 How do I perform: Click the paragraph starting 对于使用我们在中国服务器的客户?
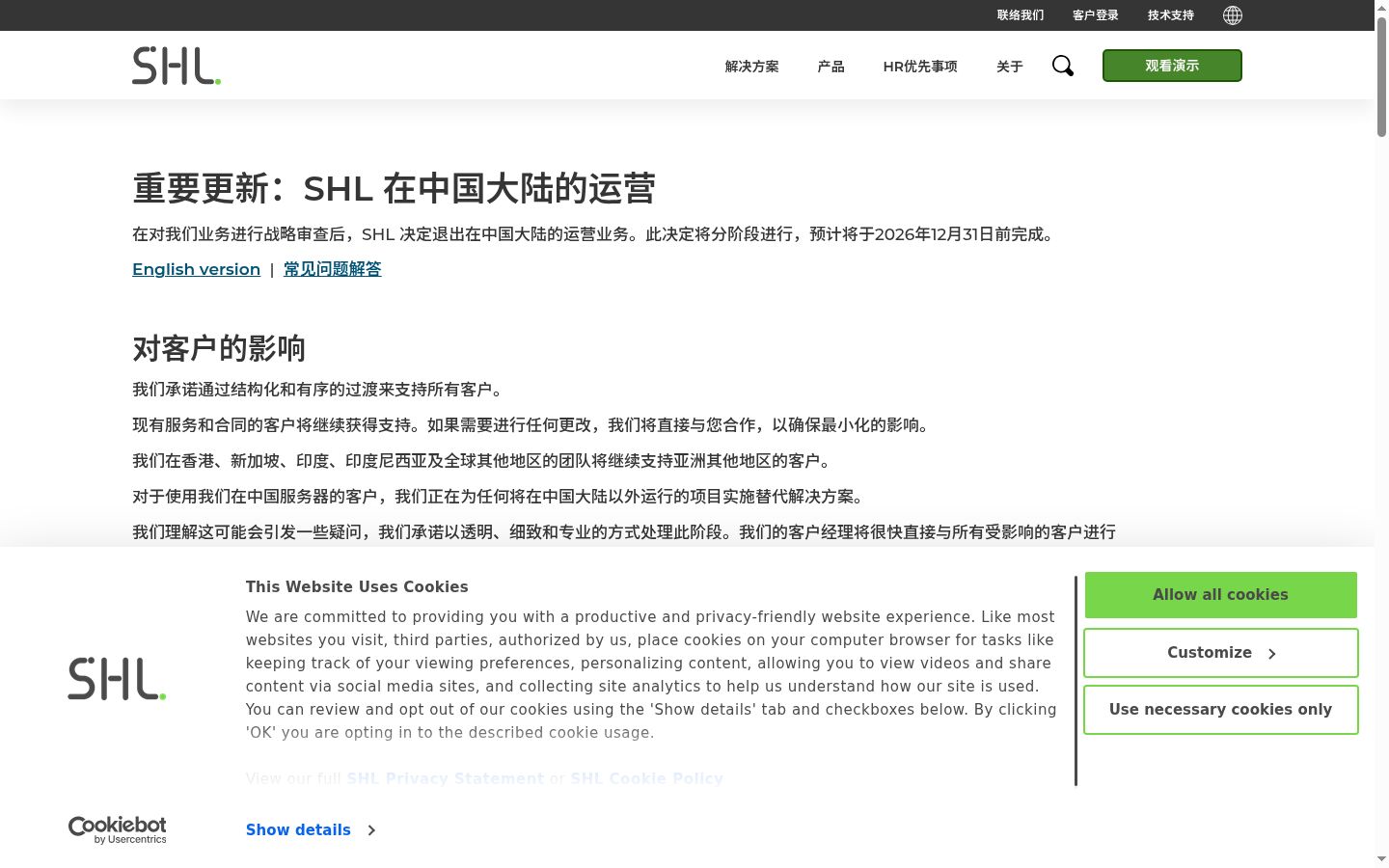coord(500,497)
